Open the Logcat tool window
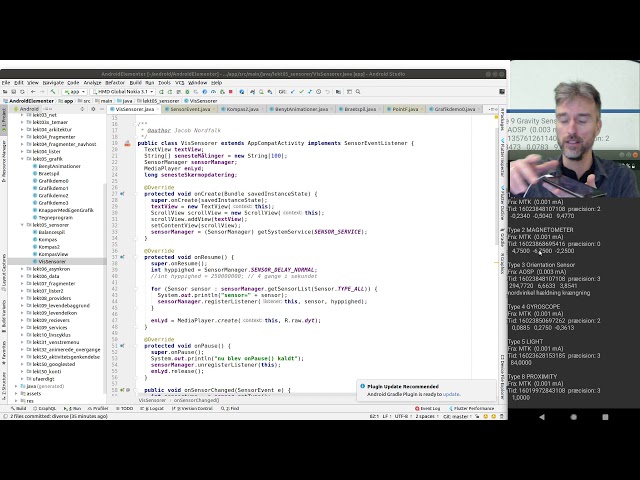This screenshot has height=480, width=640. tap(152, 408)
